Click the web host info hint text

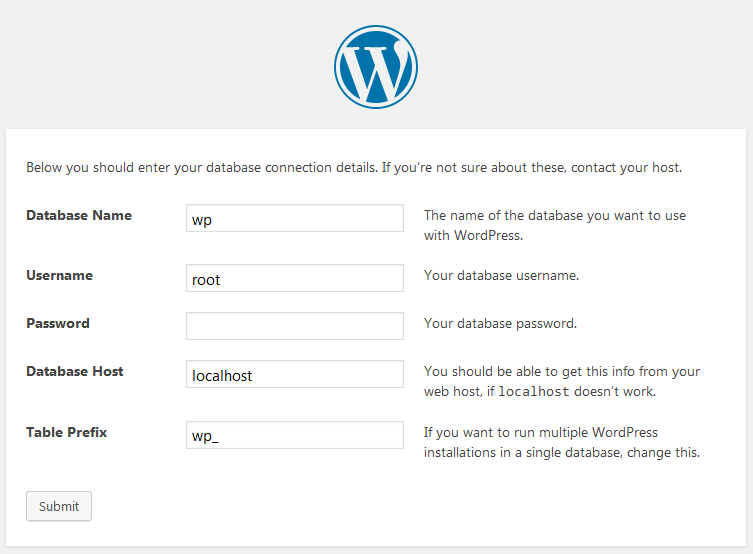pos(561,371)
